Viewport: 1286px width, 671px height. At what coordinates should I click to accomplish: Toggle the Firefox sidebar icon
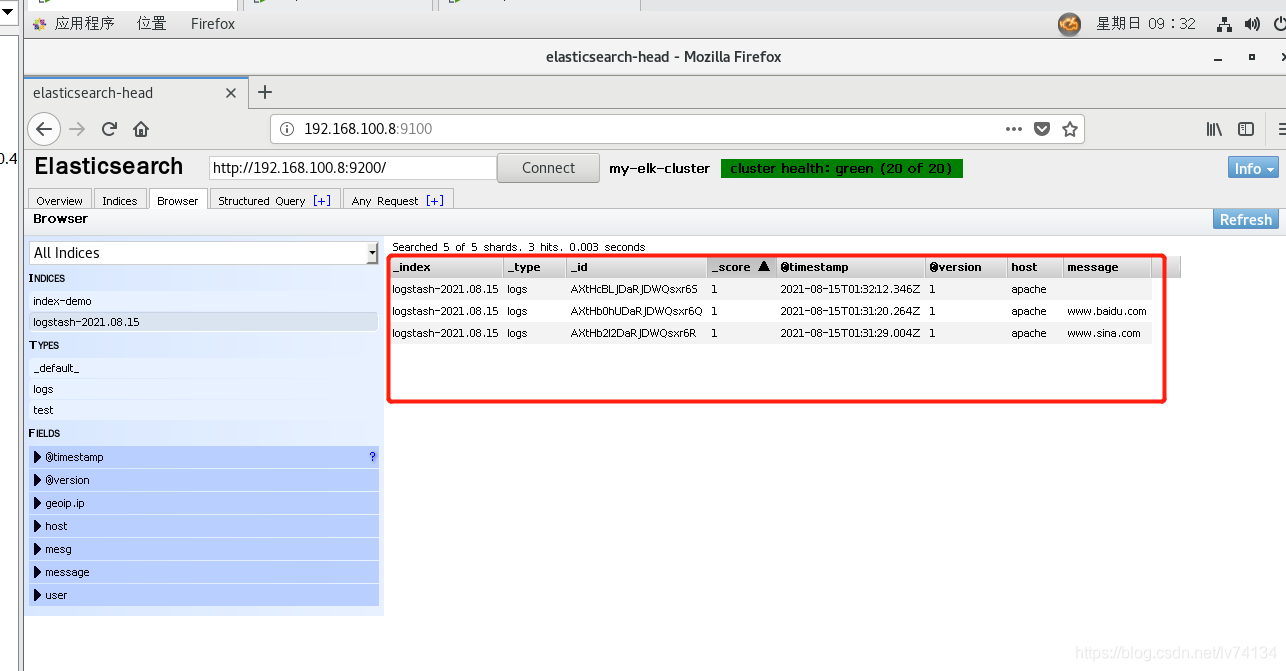[1246, 129]
